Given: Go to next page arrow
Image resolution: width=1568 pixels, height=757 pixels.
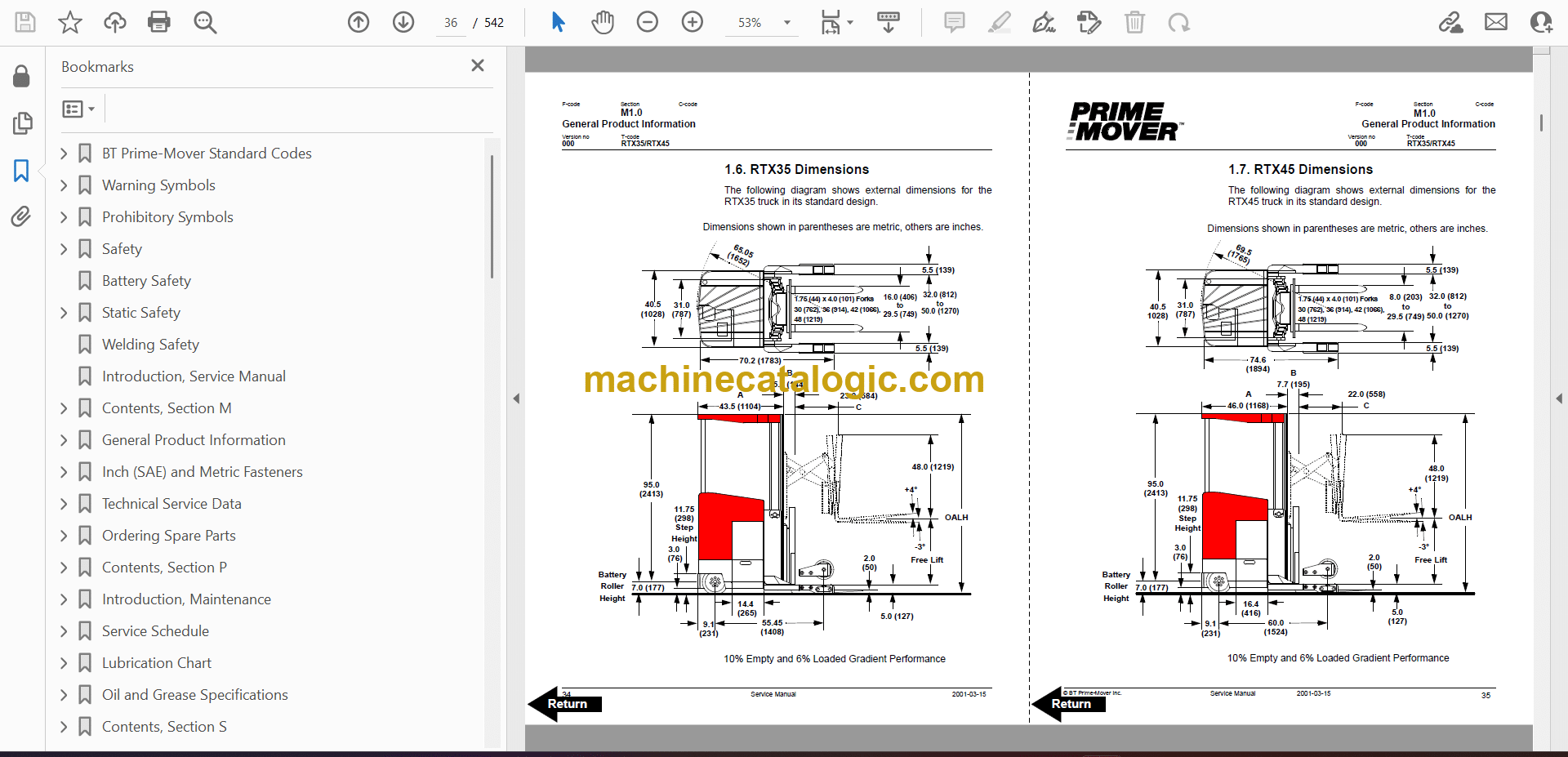Looking at the screenshot, I should [403, 22].
